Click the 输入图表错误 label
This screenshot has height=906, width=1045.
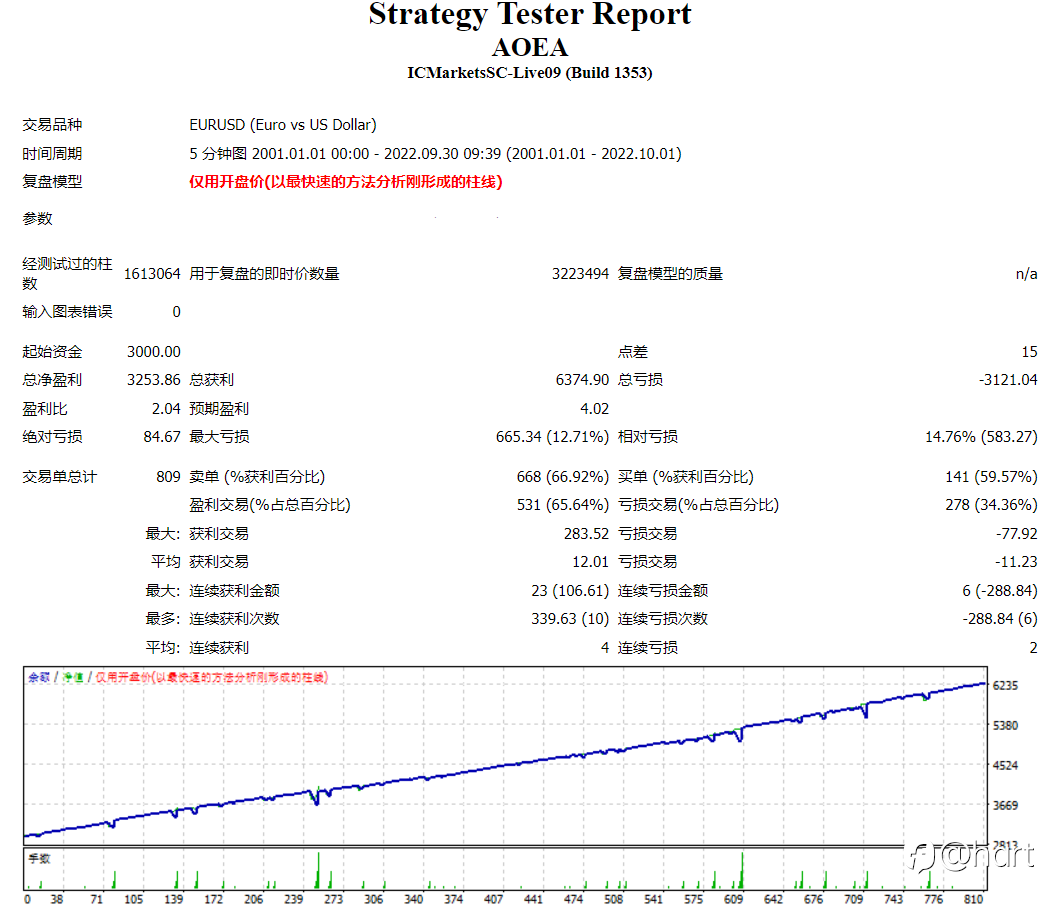67,312
